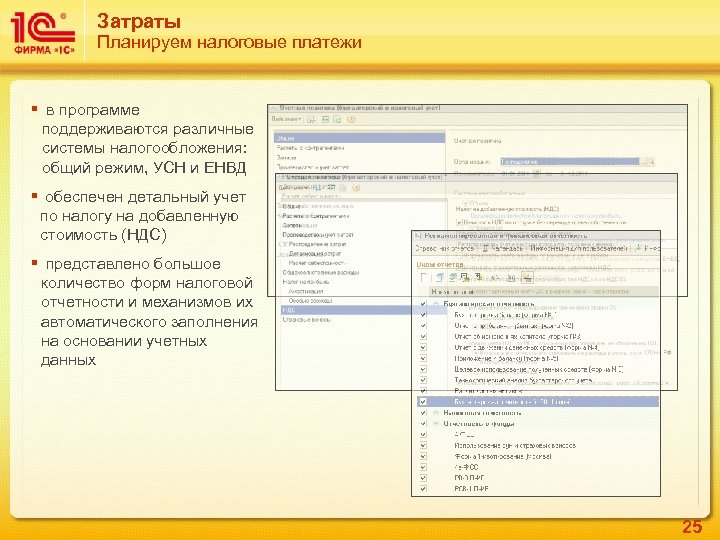Screen dimensions: 720x540
Task: Select НДС in the front policy section list
Action: click(x=346, y=310)
